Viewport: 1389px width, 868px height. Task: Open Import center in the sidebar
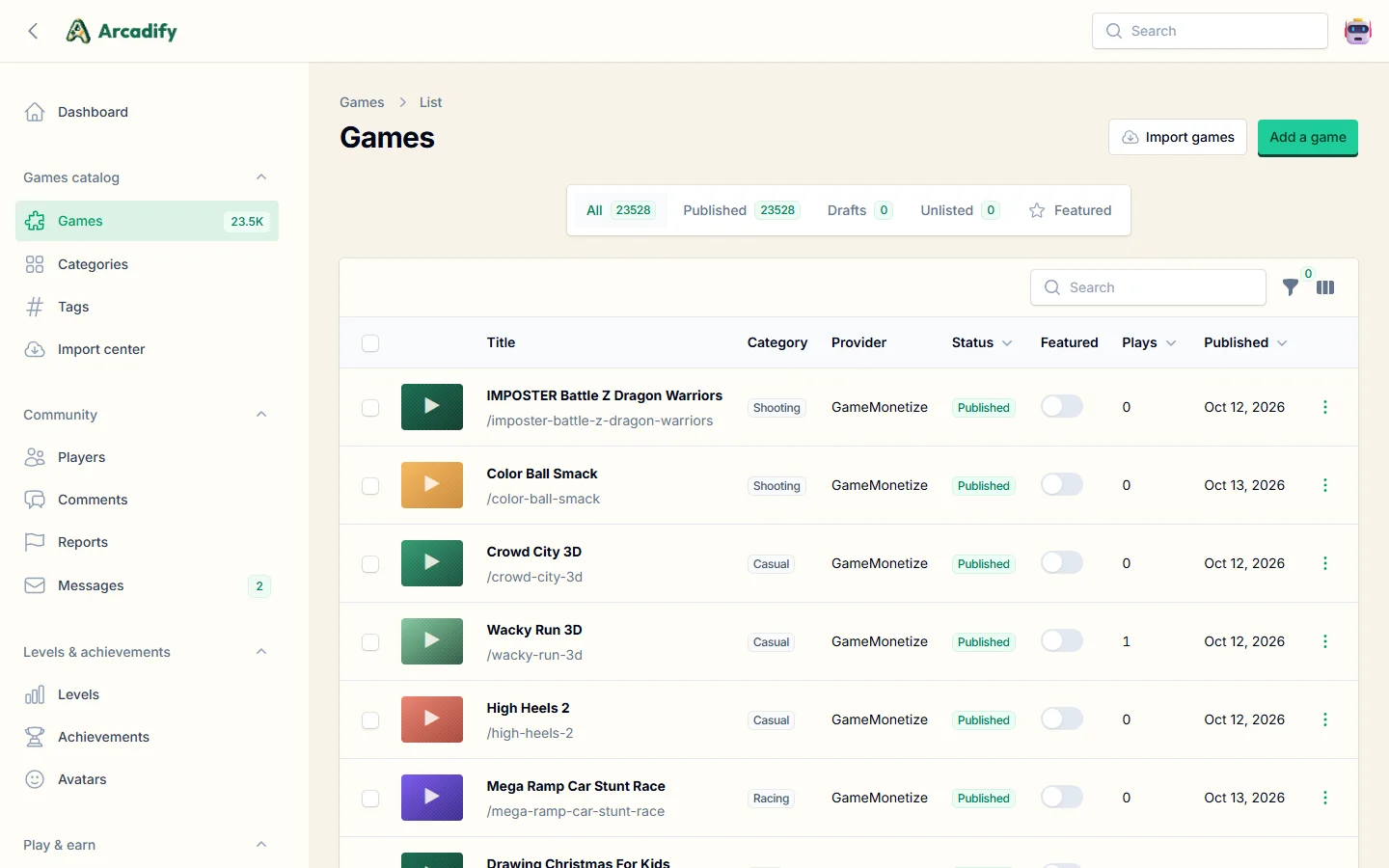tap(147, 349)
